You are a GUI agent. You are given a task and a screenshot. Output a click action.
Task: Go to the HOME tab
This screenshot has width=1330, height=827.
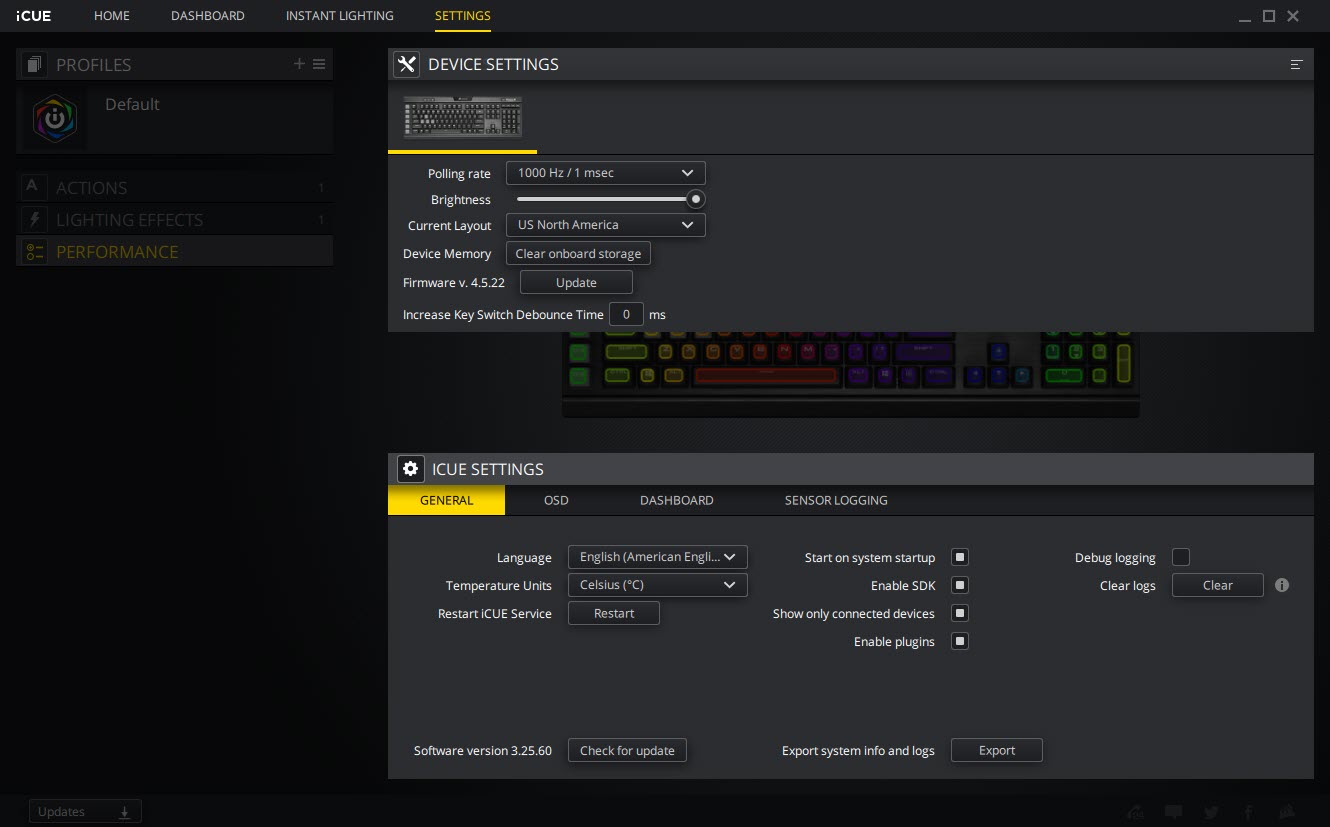(x=112, y=16)
